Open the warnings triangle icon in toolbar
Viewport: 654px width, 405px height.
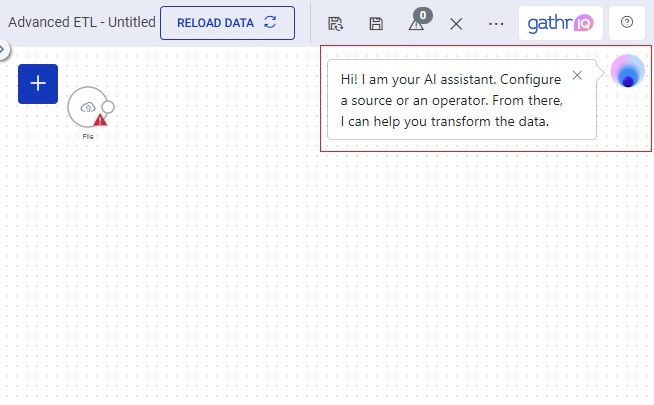416,25
